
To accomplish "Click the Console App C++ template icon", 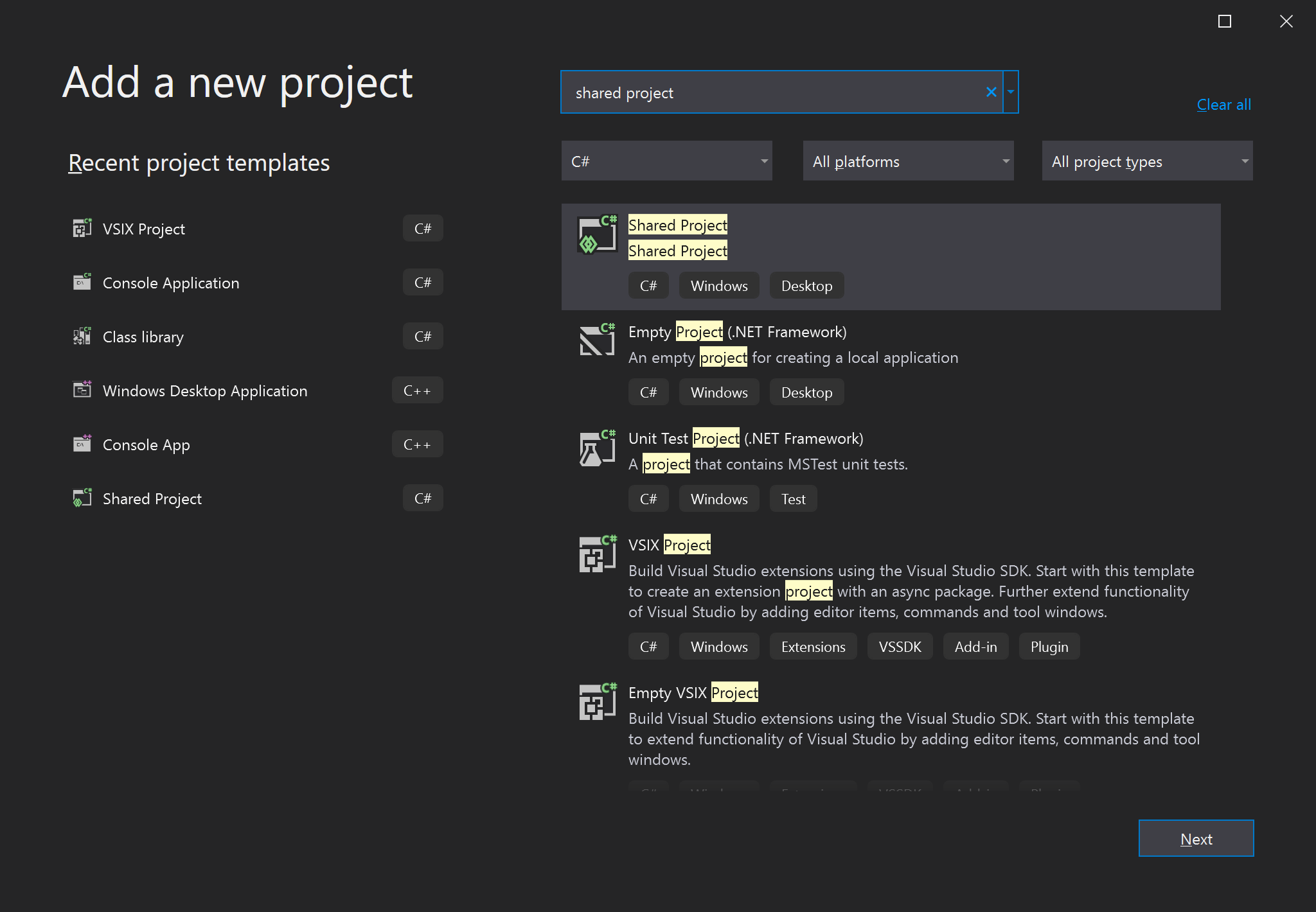I will coord(82,444).
